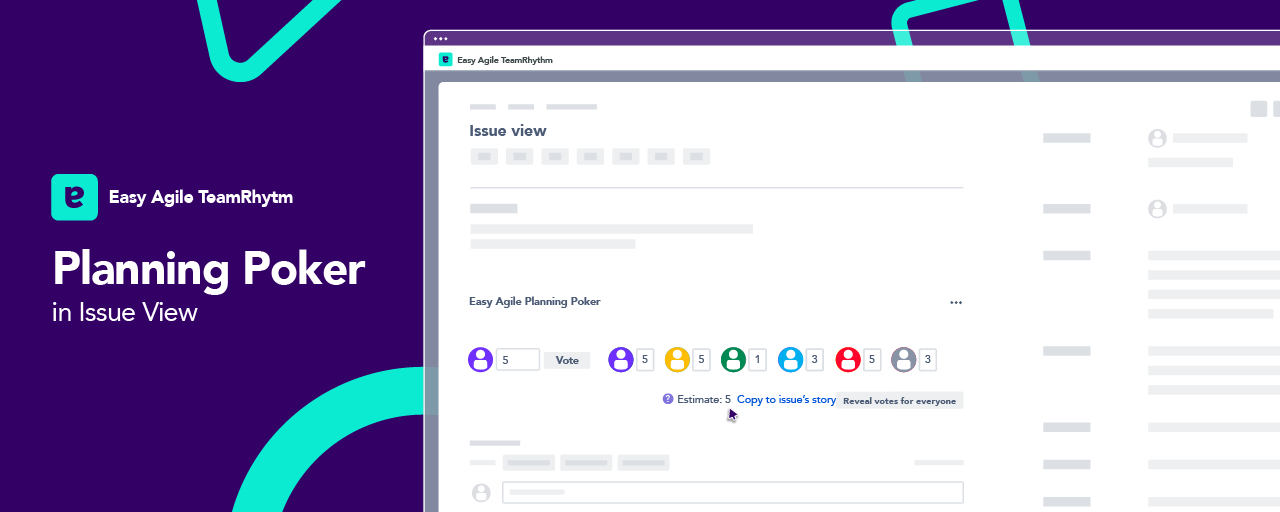Click the second gray avatar in sidebar
The width and height of the screenshot is (1280, 512).
(1158, 209)
